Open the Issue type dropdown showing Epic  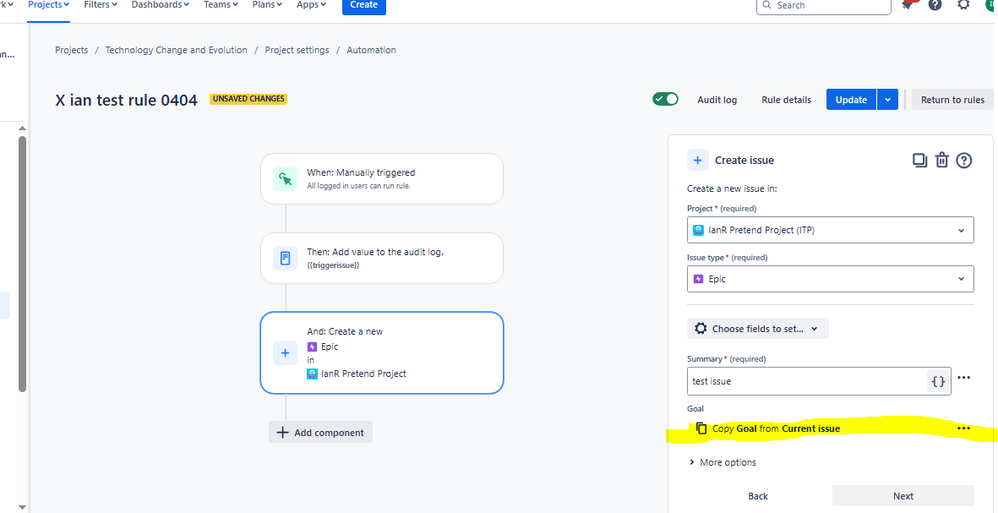(x=830, y=279)
